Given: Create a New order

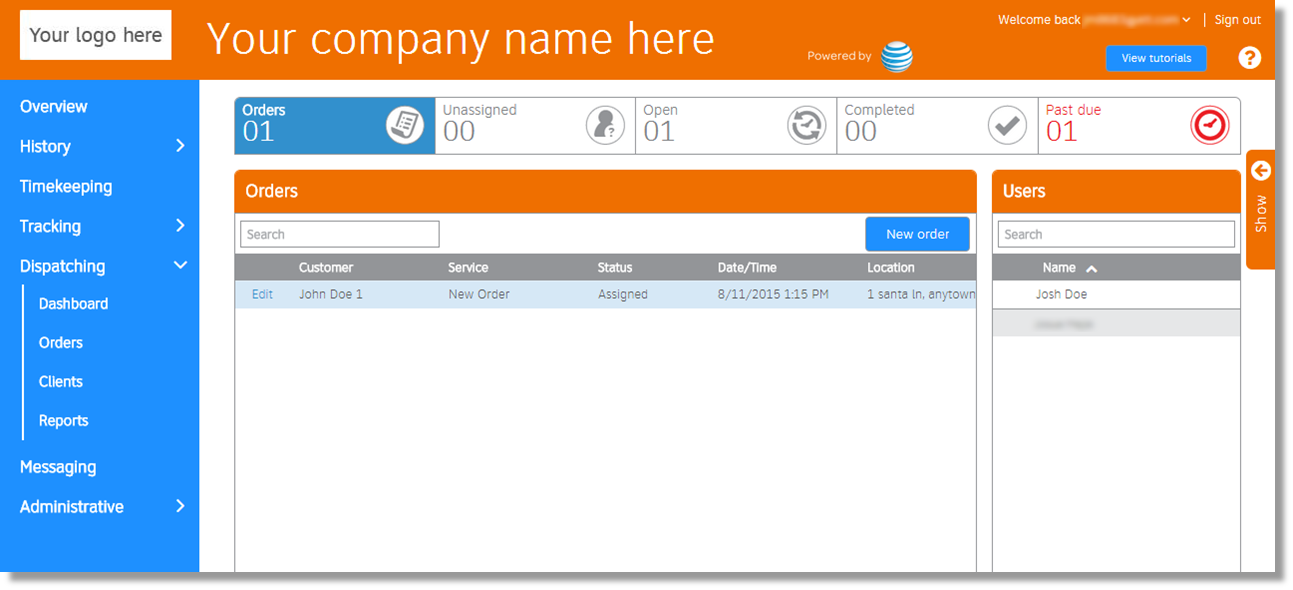Looking at the screenshot, I should 917,233.
